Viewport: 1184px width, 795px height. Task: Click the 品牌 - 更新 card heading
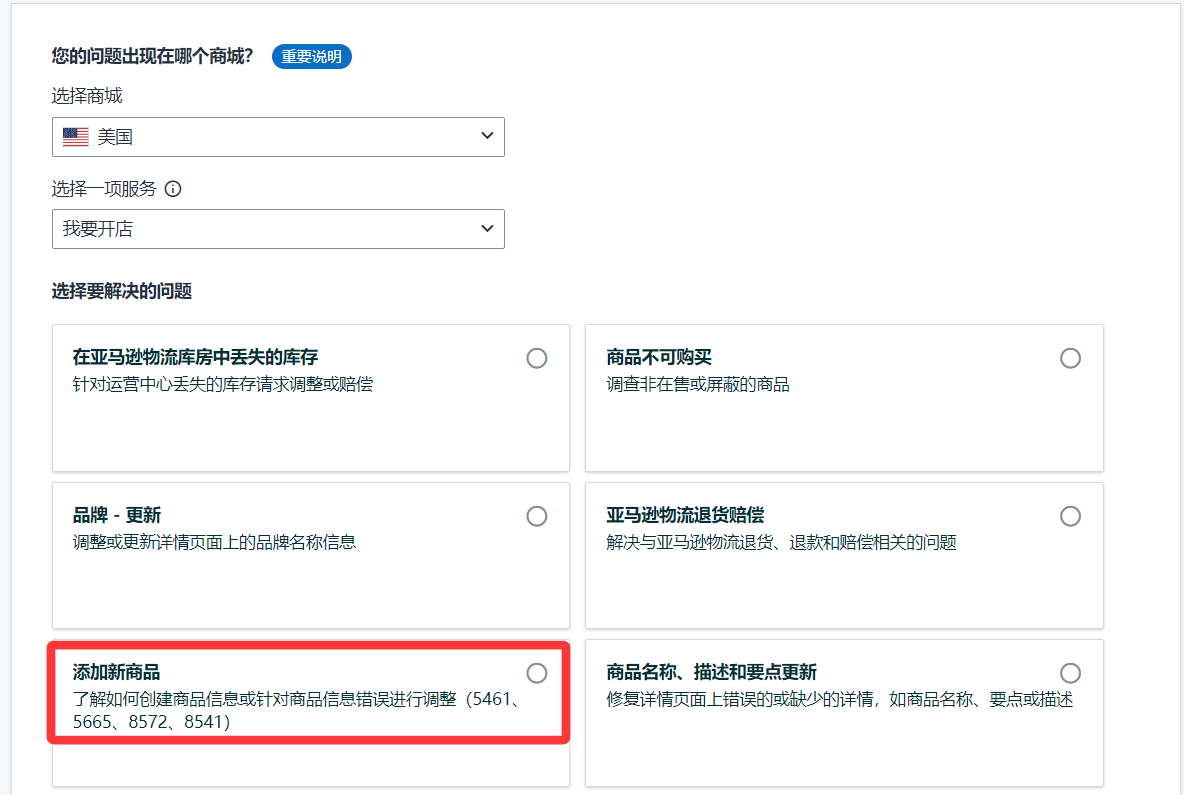[116, 515]
